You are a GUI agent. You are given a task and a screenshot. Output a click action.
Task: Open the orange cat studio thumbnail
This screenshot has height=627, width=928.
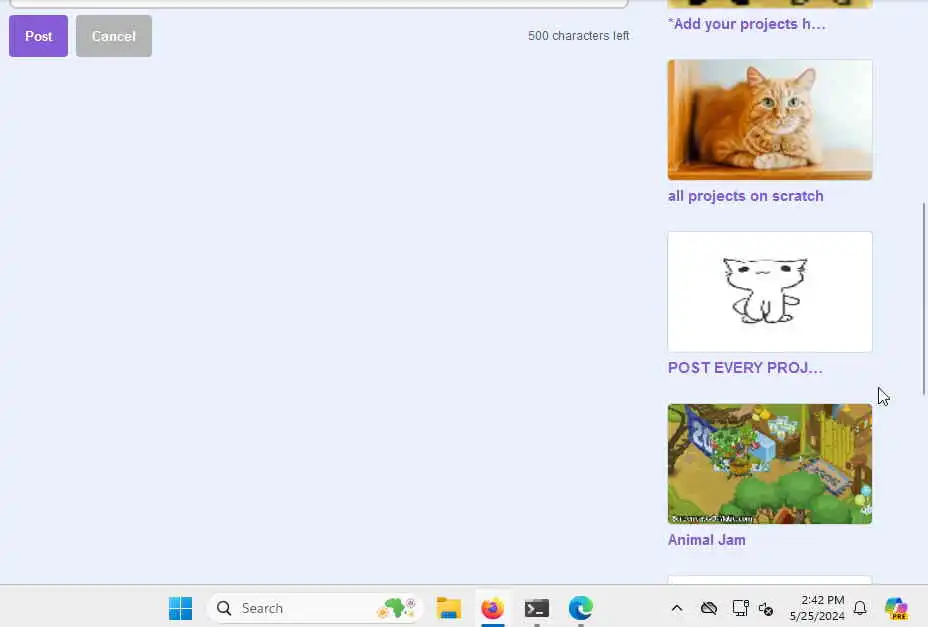770,120
